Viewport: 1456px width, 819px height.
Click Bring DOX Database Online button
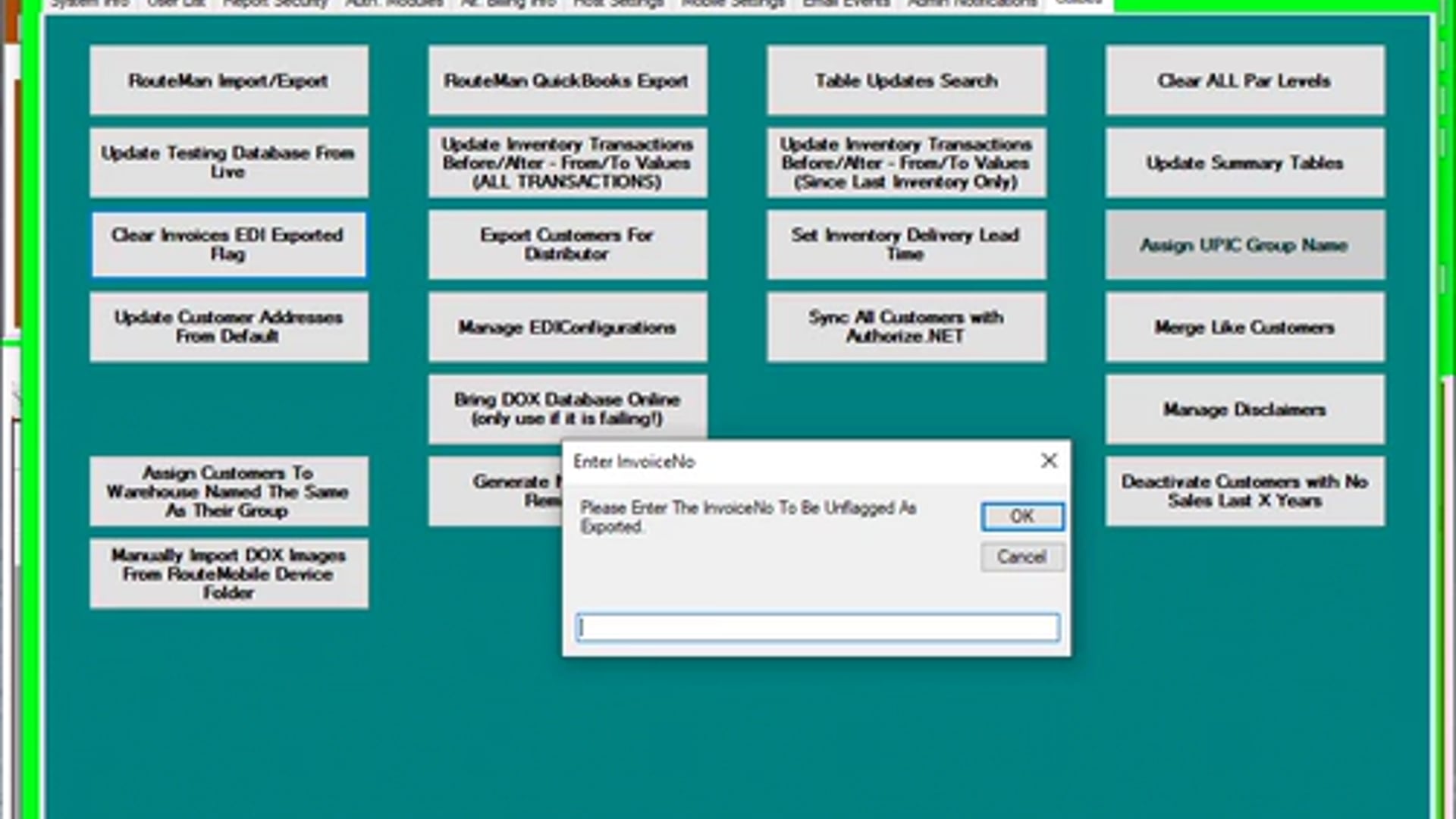(567, 407)
